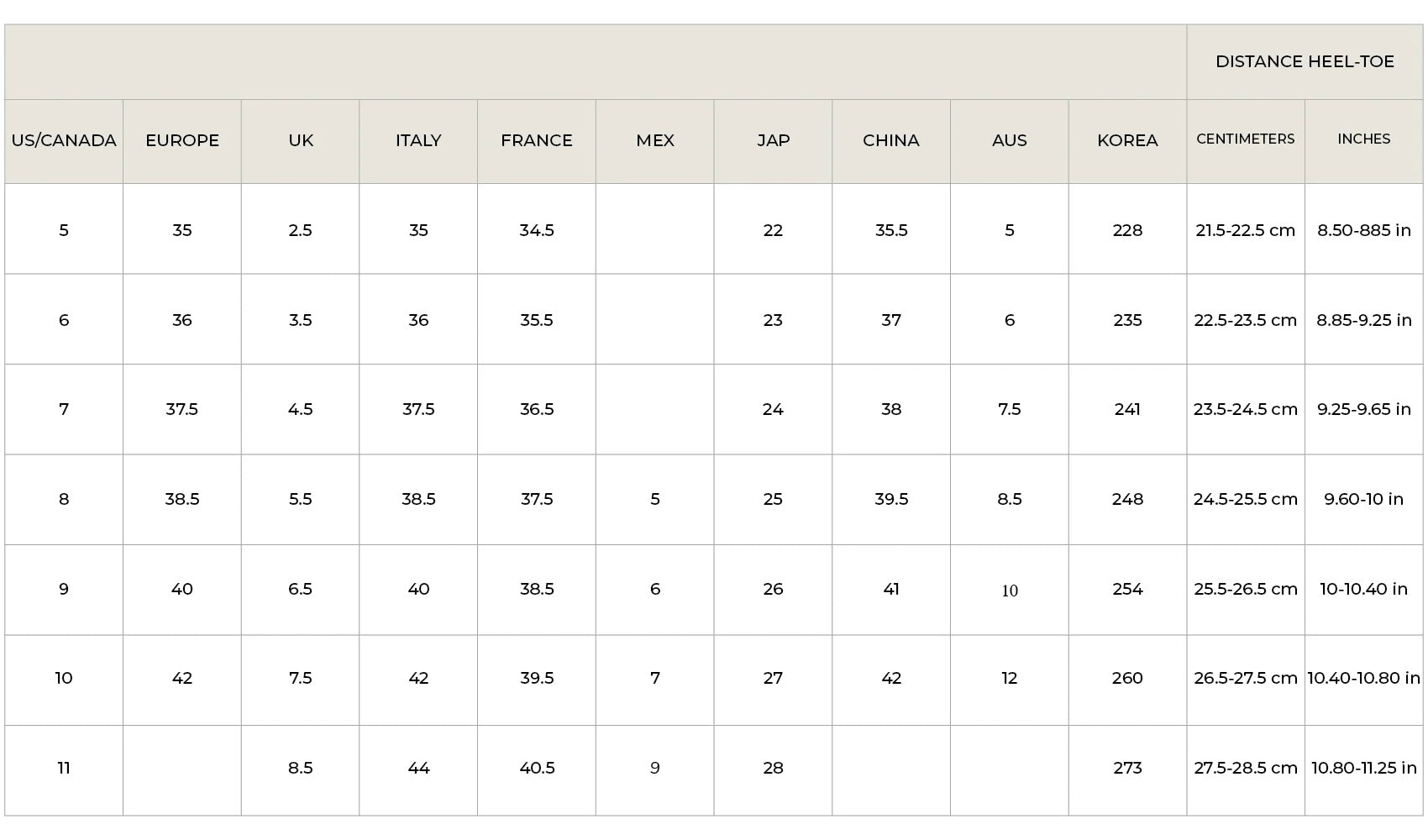Select the CENTIMETERS sub-header
The height and width of the screenshot is (840, 1428).
pos(1246,139)
